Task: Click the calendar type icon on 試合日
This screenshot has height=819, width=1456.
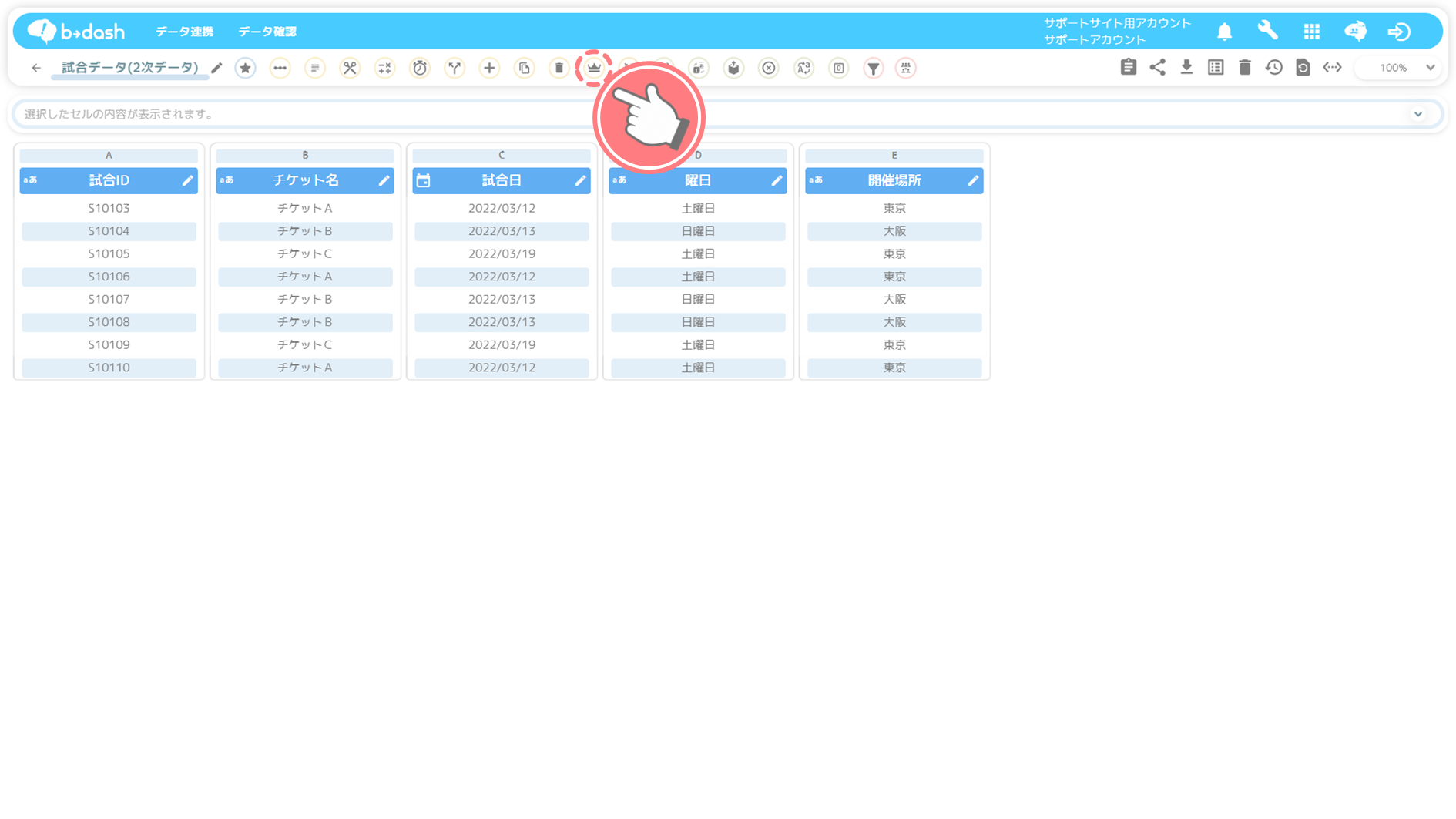Action: tap(424, 180)
